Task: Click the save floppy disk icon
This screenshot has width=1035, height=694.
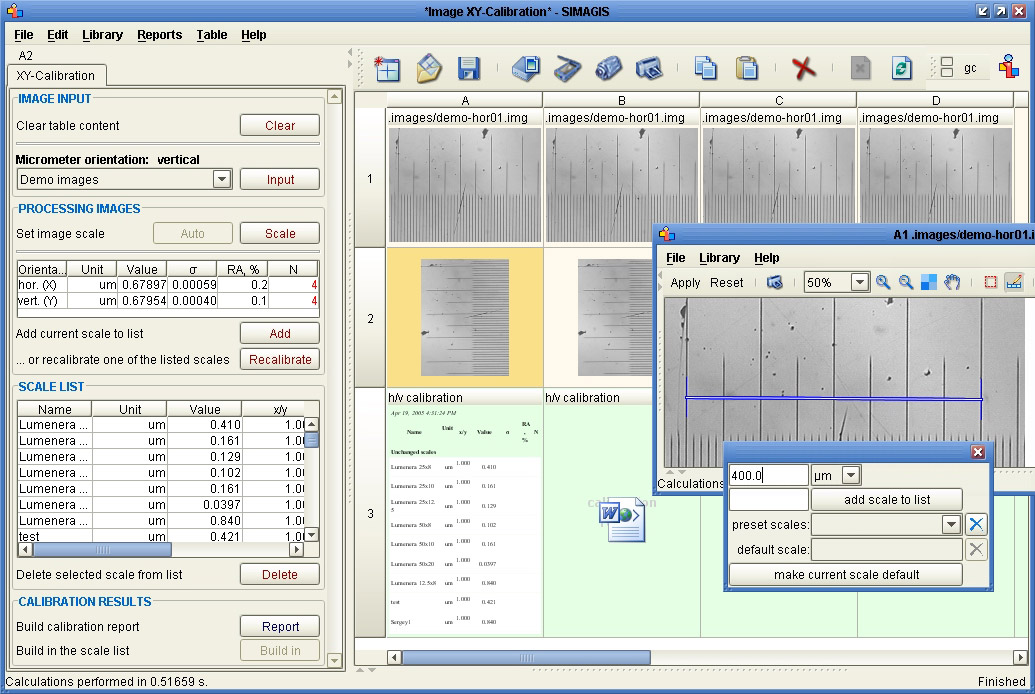Action: click(x=468, y=68)
